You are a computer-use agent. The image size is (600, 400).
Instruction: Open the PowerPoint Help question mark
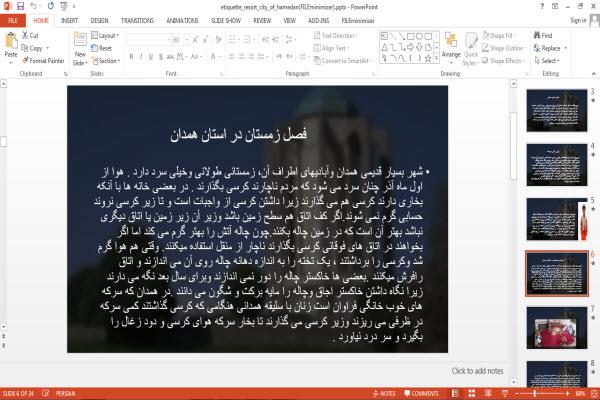click(542, 6)
